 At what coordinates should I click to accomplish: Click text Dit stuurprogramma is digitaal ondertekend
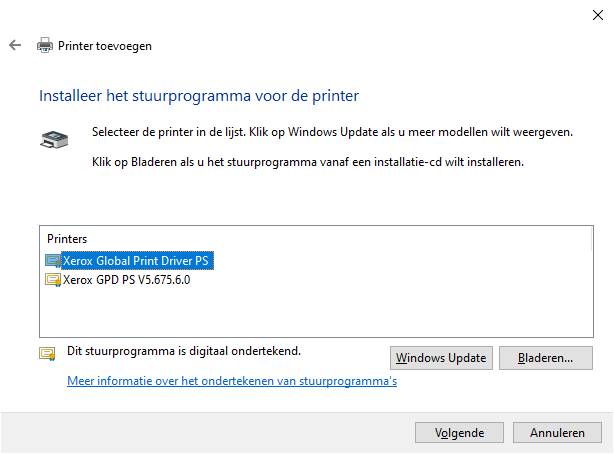pos(184,351)
